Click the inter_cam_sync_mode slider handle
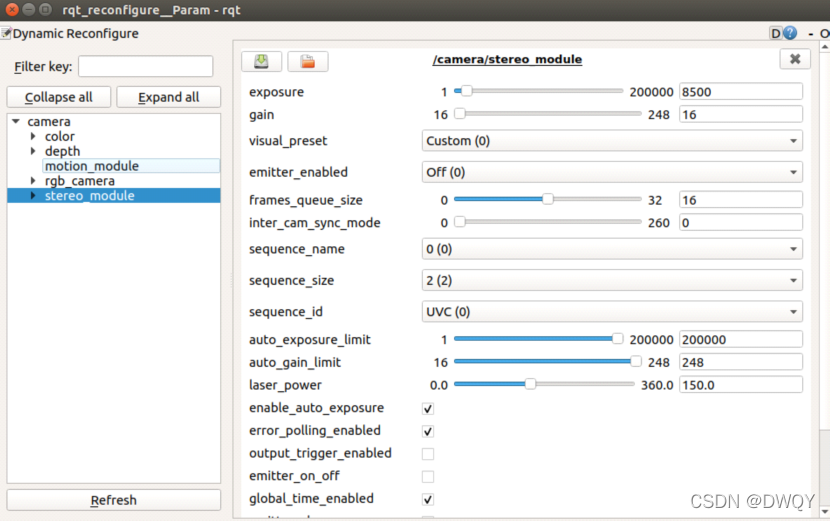The width and height of the screenshot is (831, 521). coord(460,222)
